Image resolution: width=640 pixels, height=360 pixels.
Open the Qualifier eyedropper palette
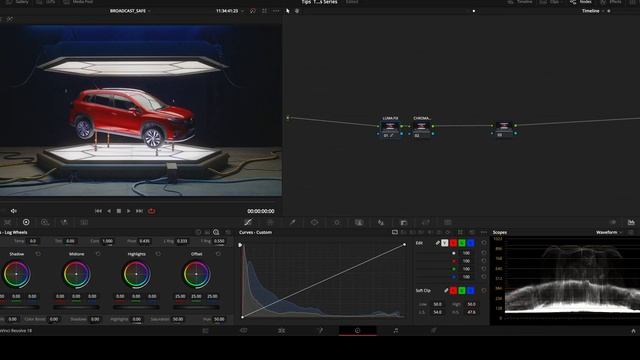[x=292, y=222]
